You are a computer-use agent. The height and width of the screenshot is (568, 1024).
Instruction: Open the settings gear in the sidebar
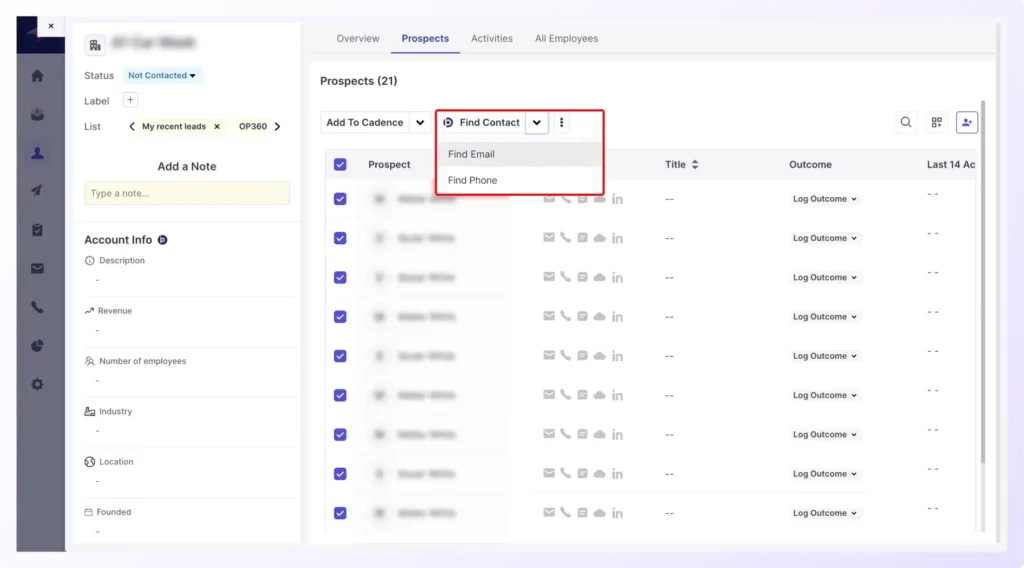click(x=37, y=385)
